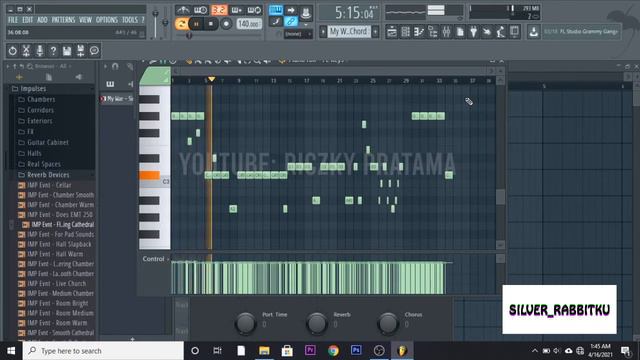
Task: Click the undo history clock icon
Action: tap(13, 51)
